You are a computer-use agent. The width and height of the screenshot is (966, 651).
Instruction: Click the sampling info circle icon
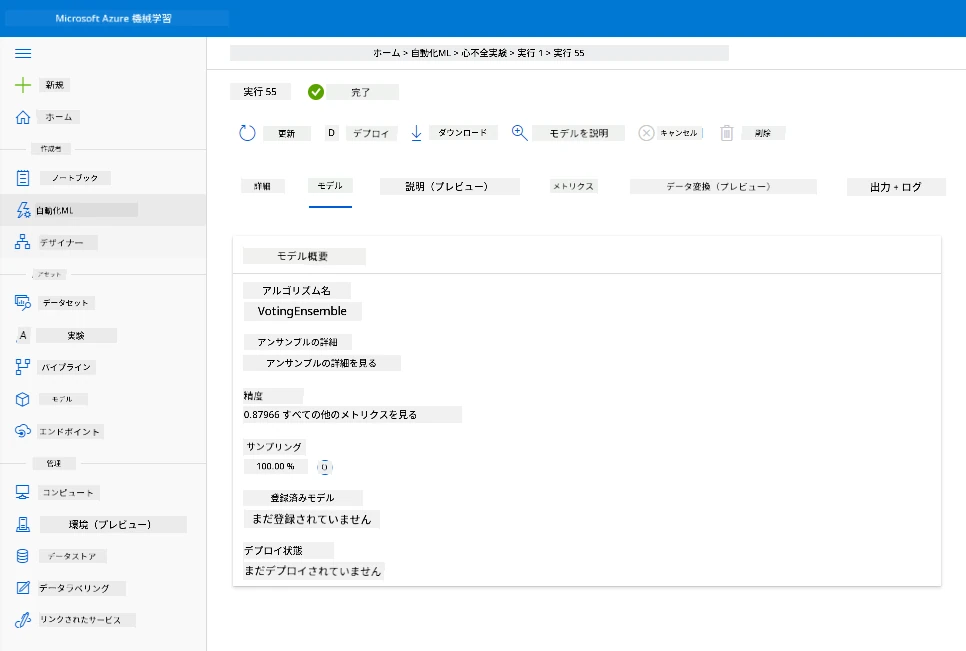325,467
